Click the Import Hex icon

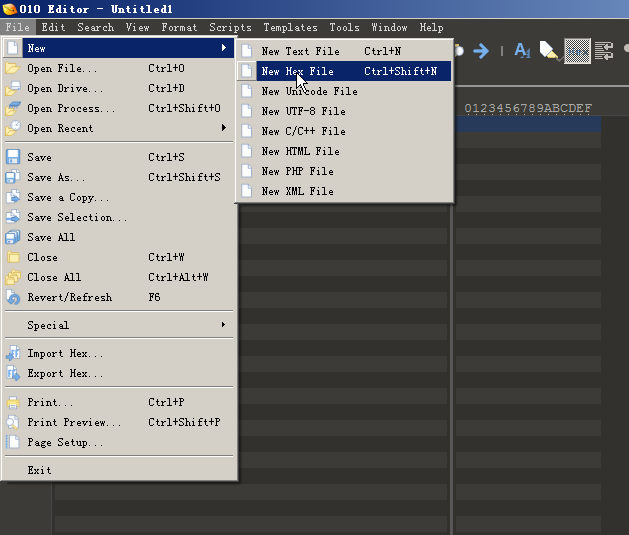pos(13,353)
